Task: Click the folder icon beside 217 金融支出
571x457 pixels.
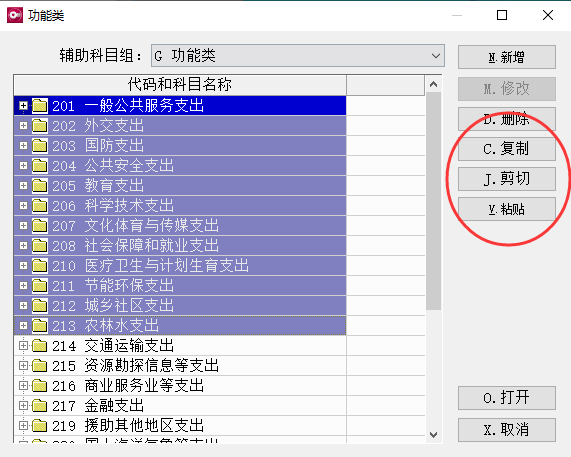Action: 40,405
